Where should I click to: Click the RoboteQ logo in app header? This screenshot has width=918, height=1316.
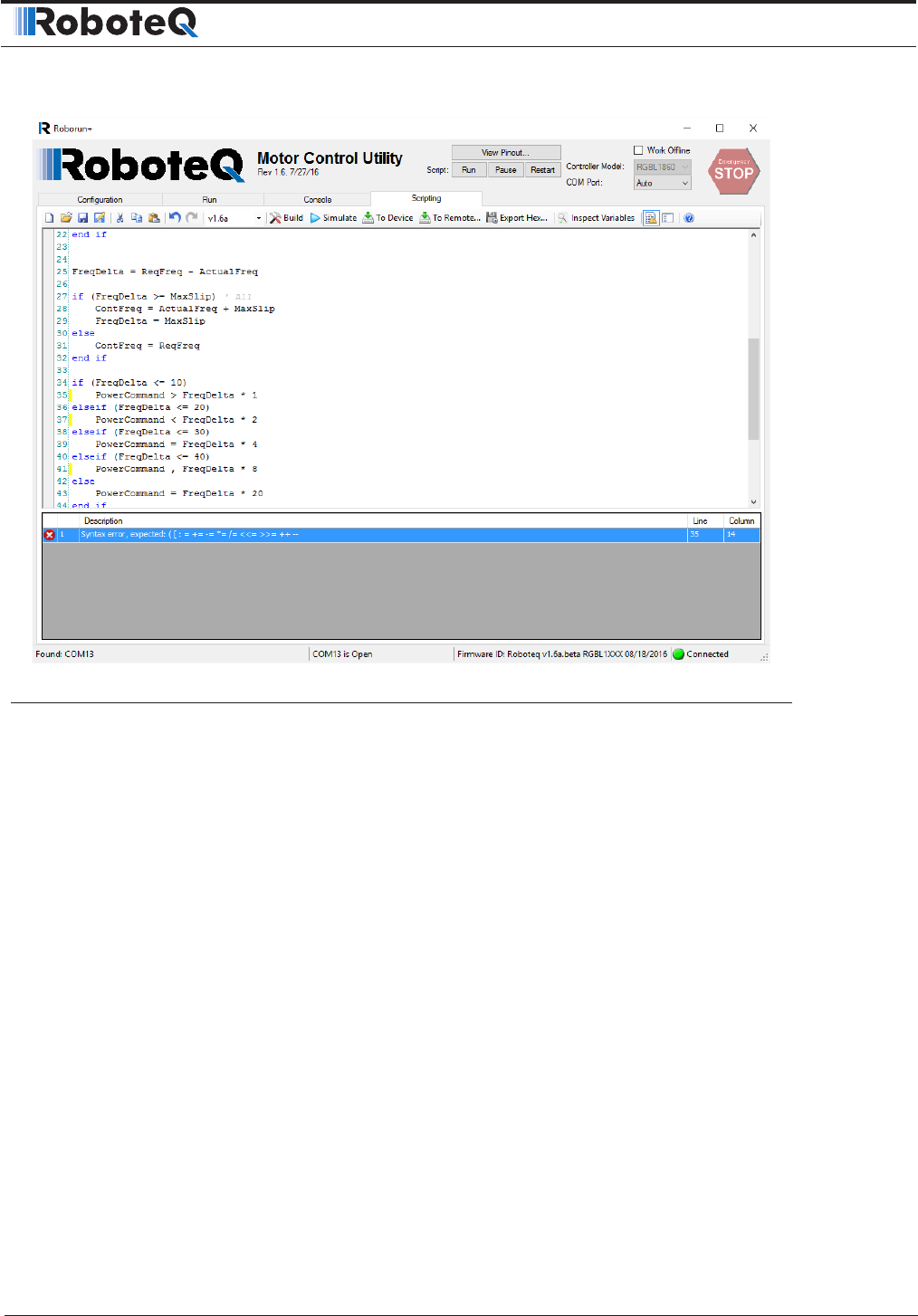point(142,166)
